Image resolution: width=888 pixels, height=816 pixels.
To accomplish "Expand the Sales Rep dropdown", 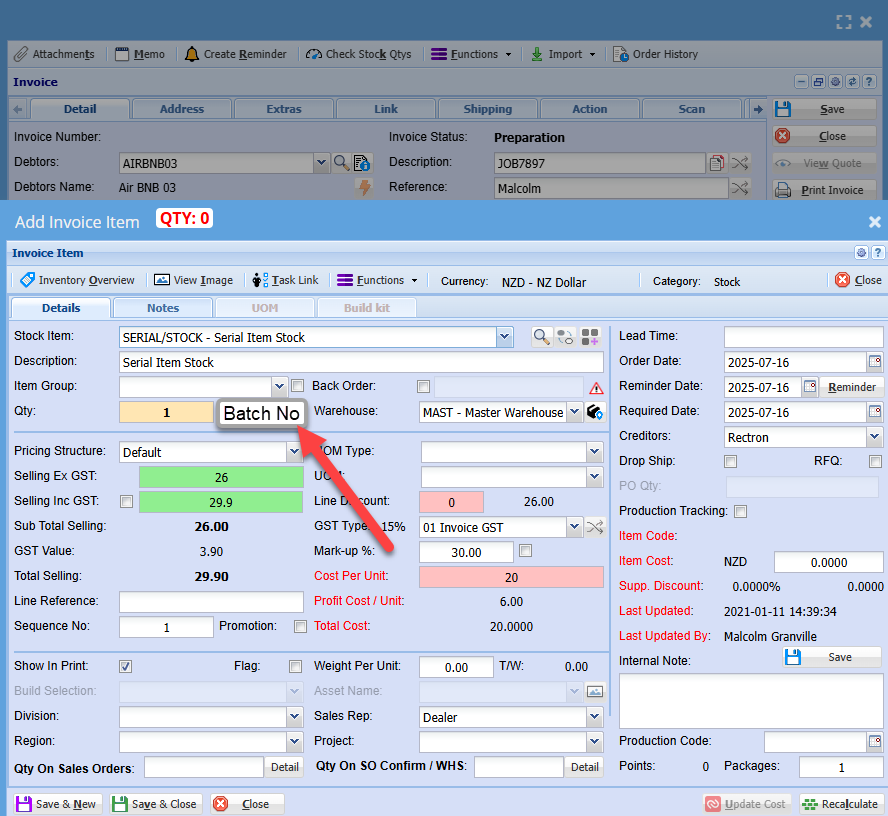I will pyautogui.click(x=594, y=717).
